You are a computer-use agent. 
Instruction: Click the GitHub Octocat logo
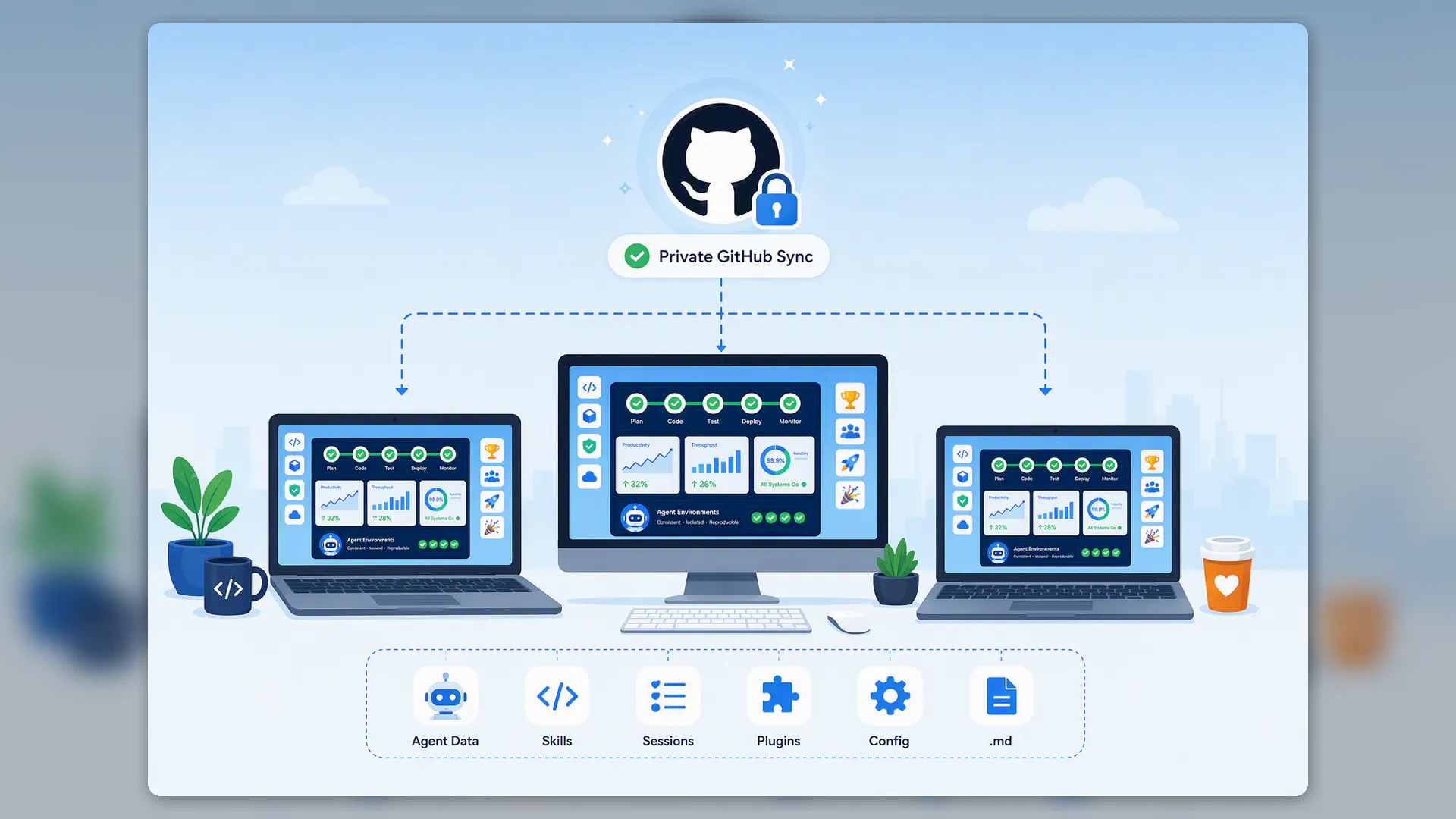pyautogui.click(x=720, y=162)
